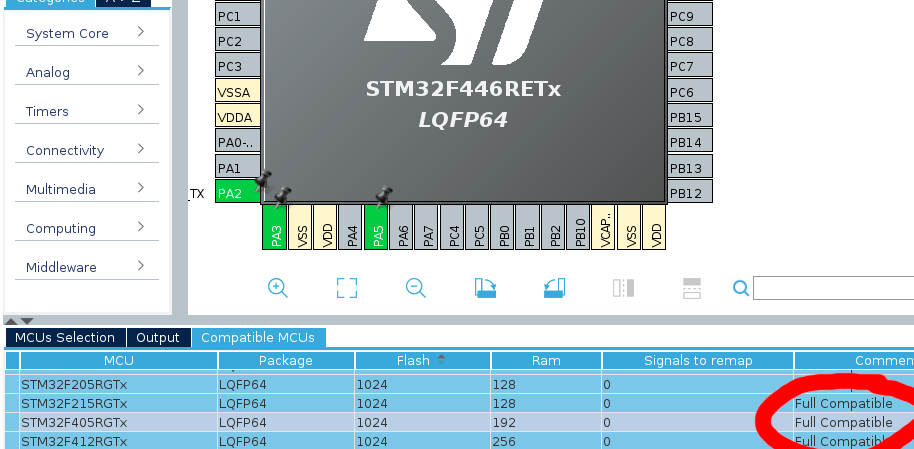Image resolution: width=914 pixels, height=449 pixels.
Task: Select the green PA2 pin
Action: pyautogui.click(x=237, y=193)
